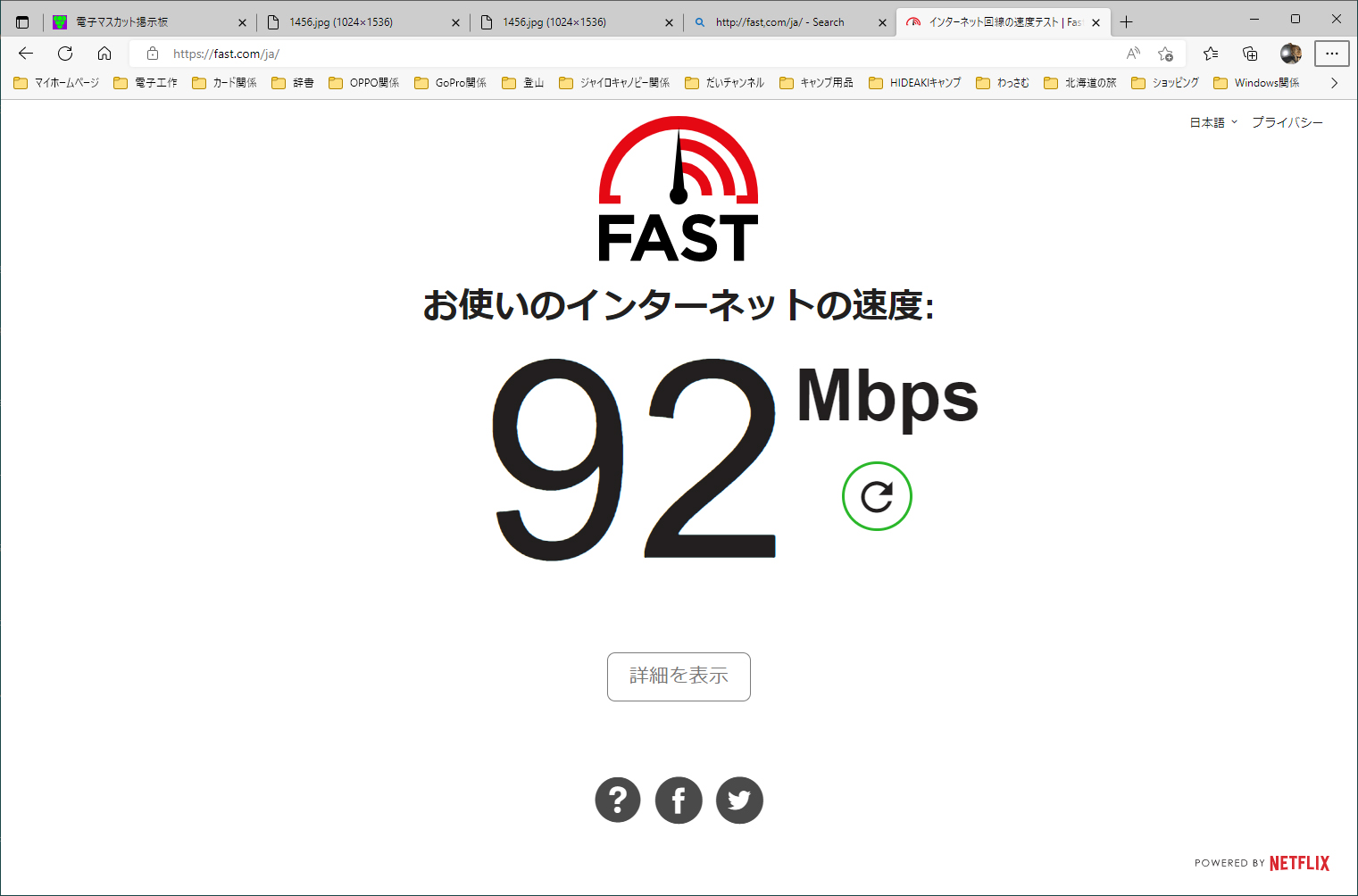Open the Windows関係 bookmark folder
This screenshot has width=1358, height=896.
click(1257, 83)
